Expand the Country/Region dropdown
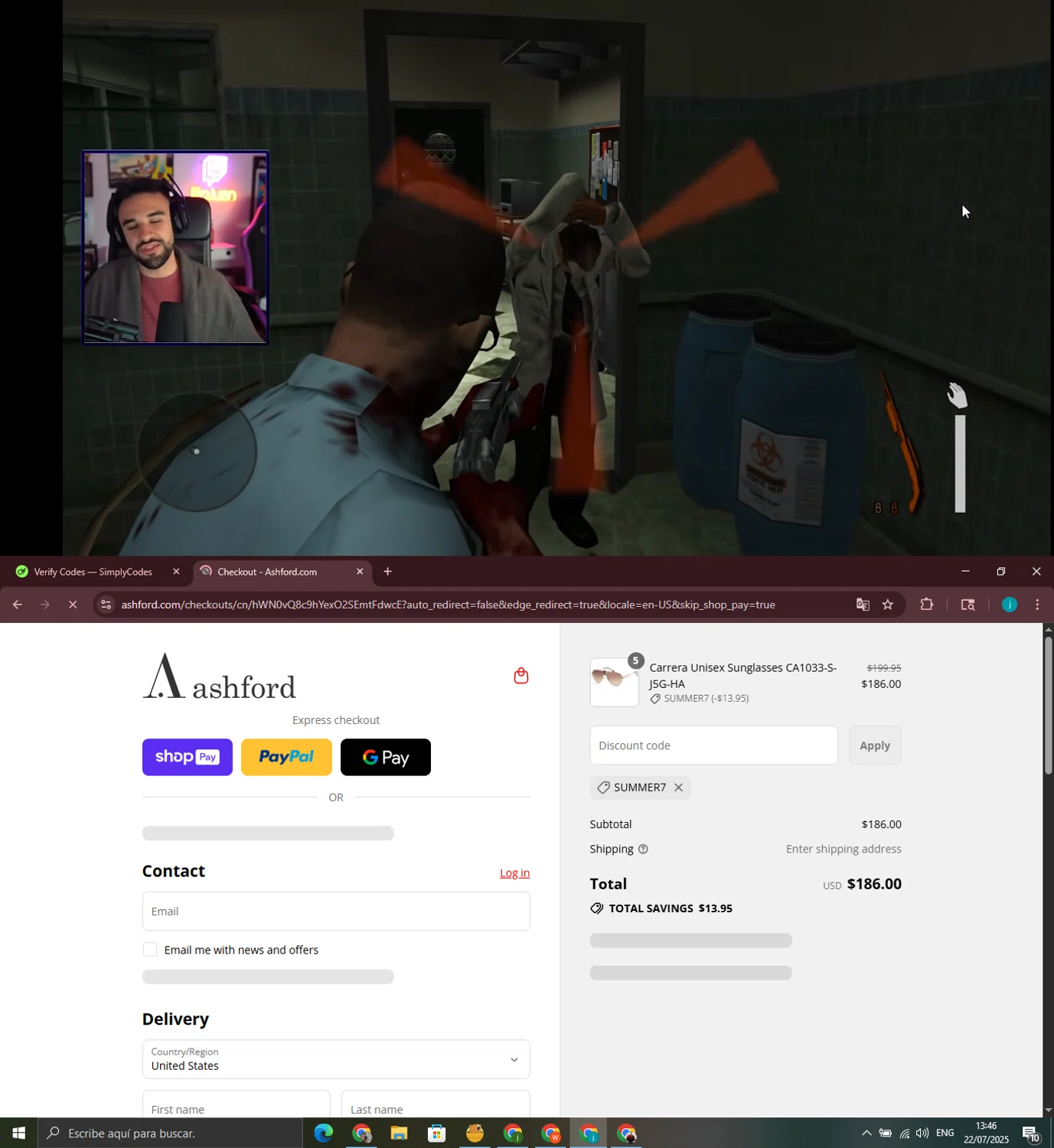The width and height of the screenshot is (1054, 1148). (x=336, y=1059)
